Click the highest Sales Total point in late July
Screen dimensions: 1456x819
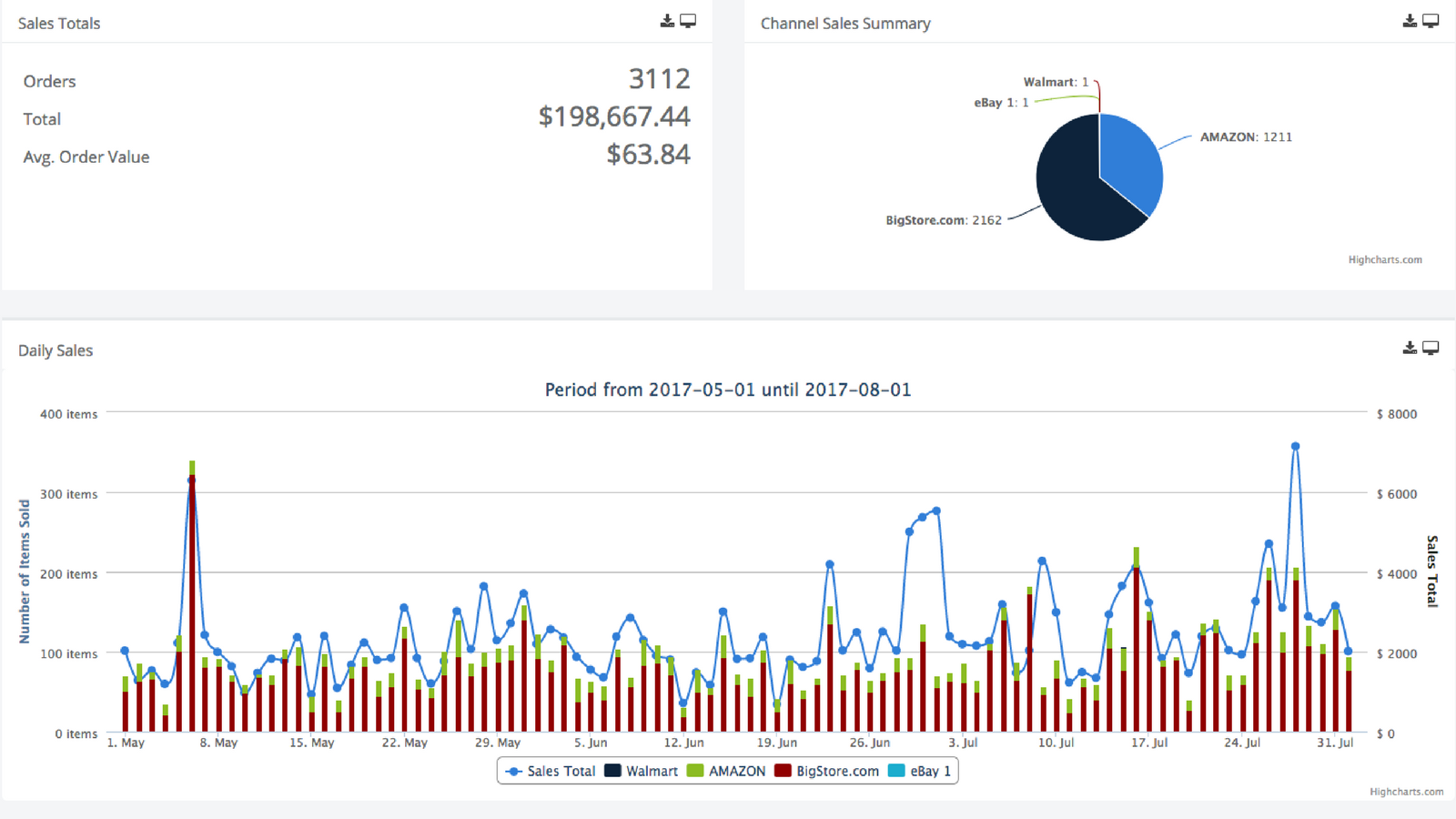1295,447
